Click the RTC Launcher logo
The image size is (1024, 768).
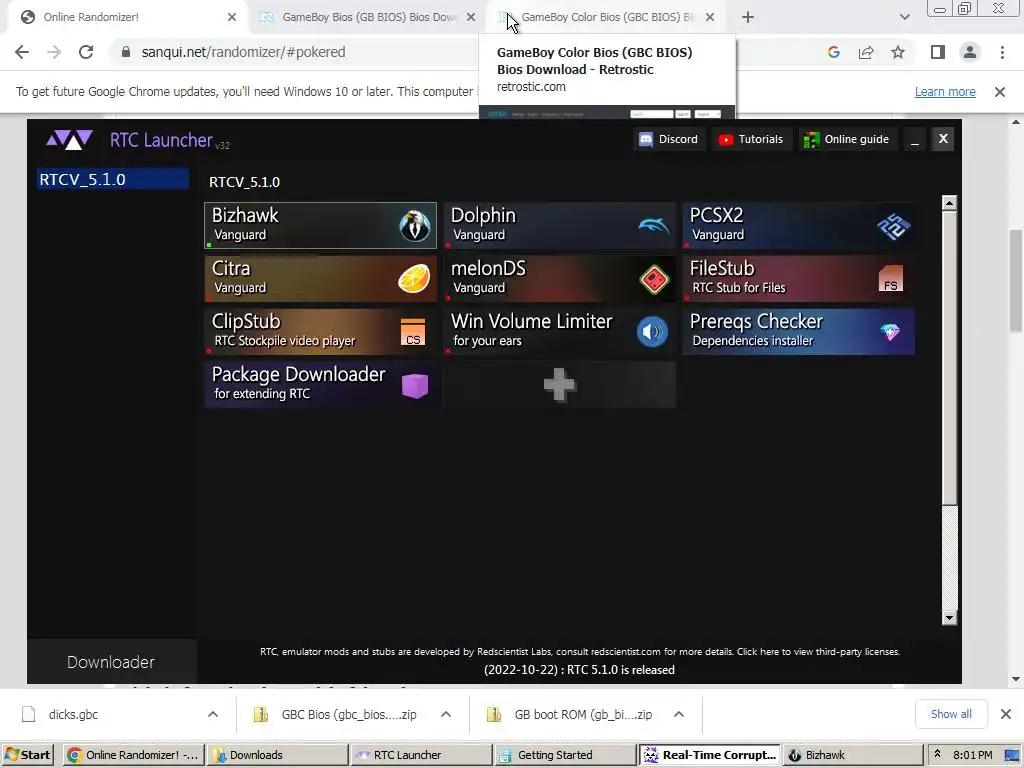69,140
